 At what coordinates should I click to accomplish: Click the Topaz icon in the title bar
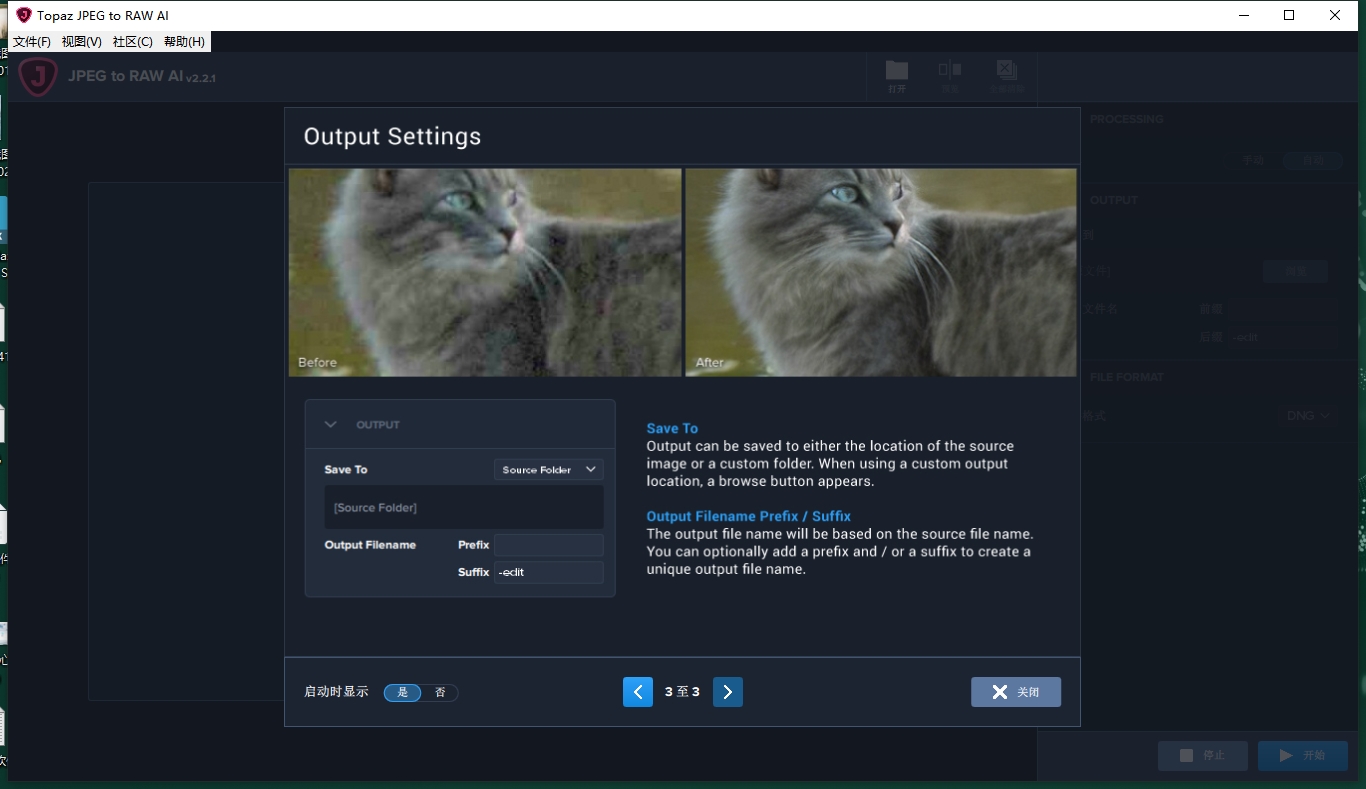(x=23, y=15)
